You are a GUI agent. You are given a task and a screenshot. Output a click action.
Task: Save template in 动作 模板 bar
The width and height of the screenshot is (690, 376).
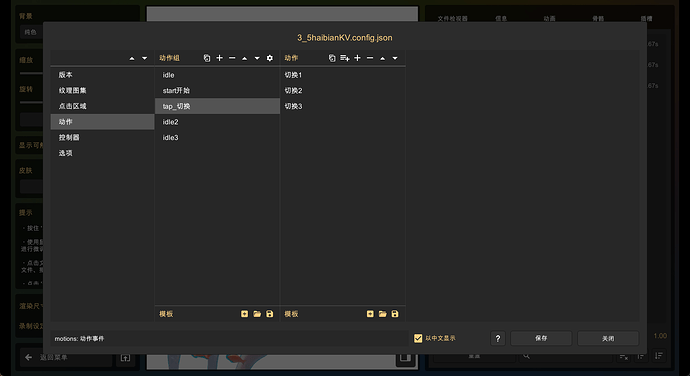tap(395, 314)
